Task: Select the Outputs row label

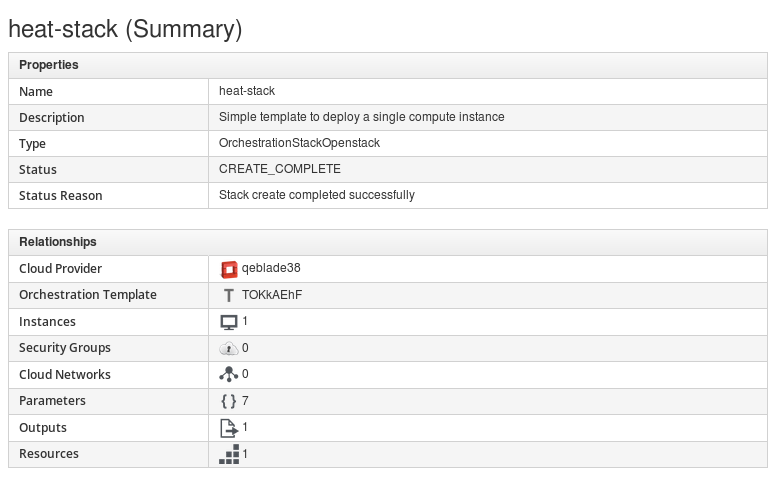Action: 43,428
